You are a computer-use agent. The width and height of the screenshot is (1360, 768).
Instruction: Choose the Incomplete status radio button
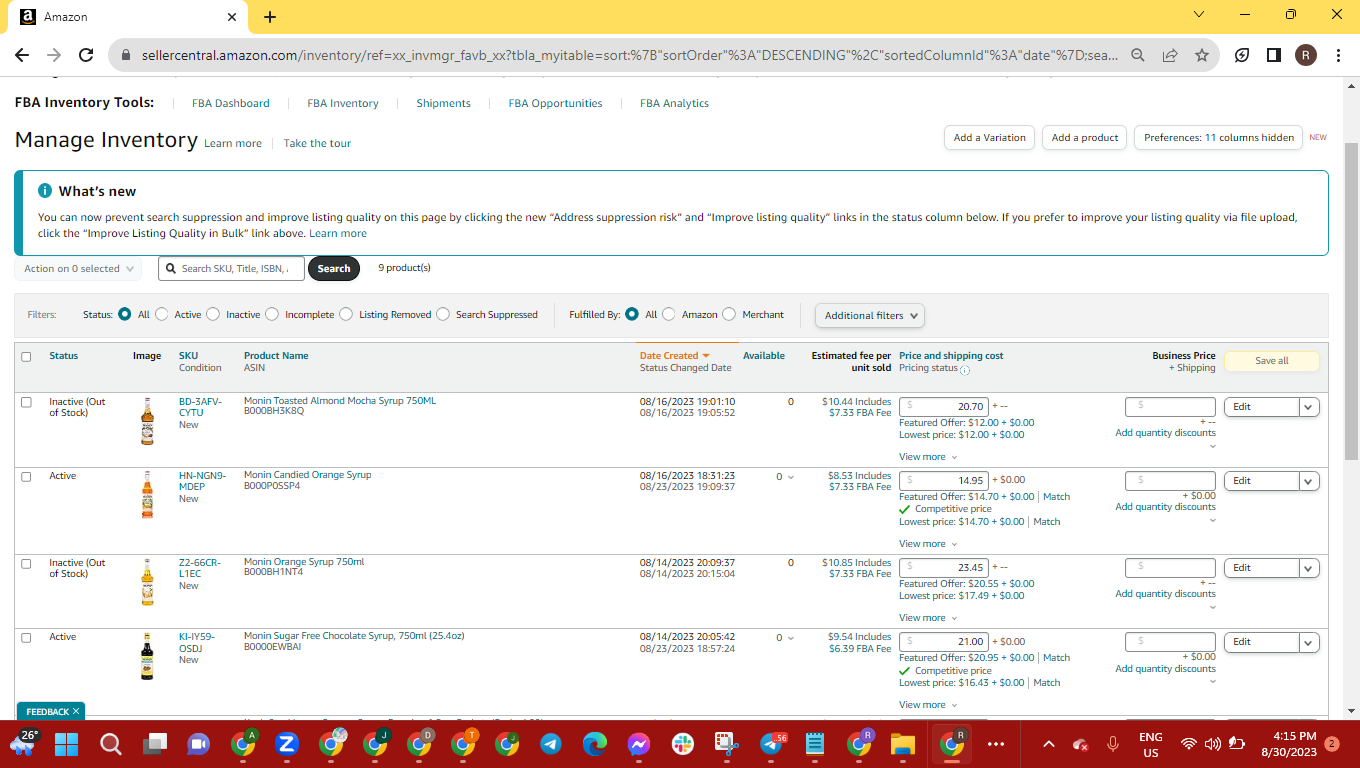272,314
